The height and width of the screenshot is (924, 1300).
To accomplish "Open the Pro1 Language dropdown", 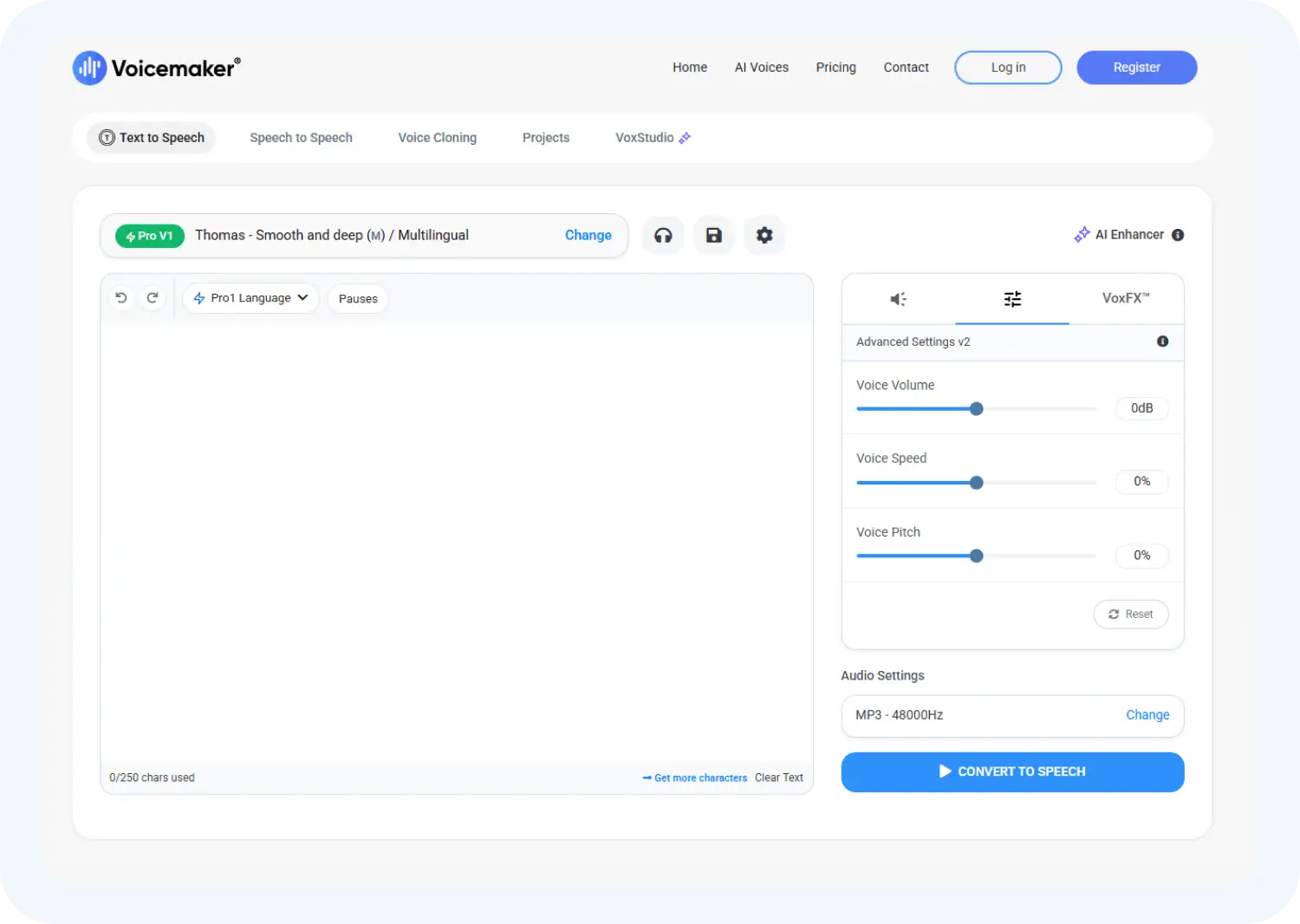I will point(250,297).
